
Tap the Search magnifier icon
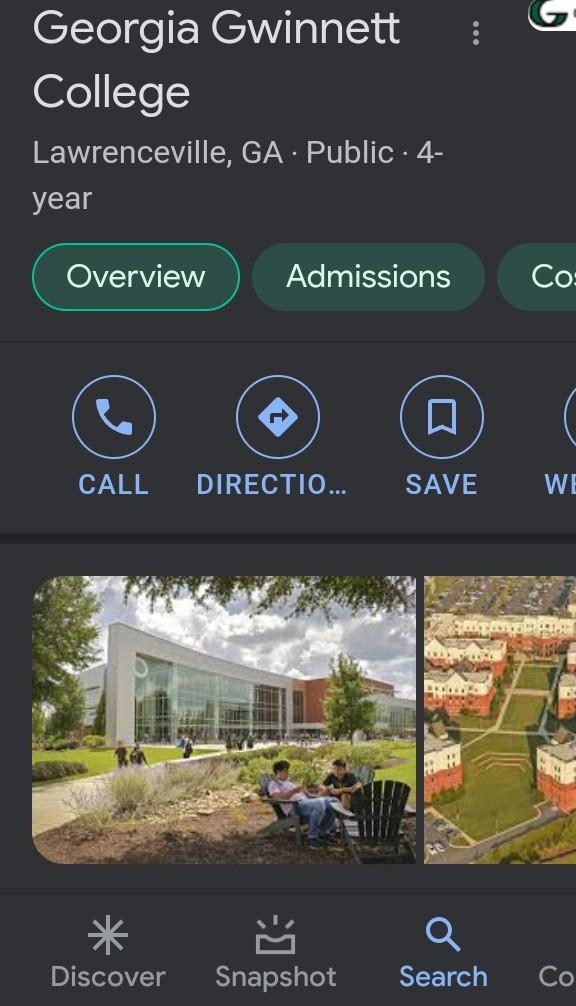pyautogui.click(x=443, y=935)
